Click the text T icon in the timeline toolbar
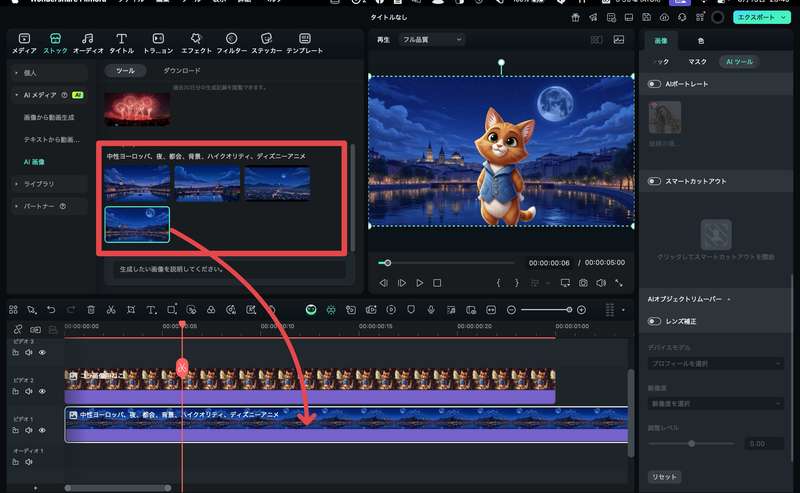This screenshot has width=800, height=493. 151,310
